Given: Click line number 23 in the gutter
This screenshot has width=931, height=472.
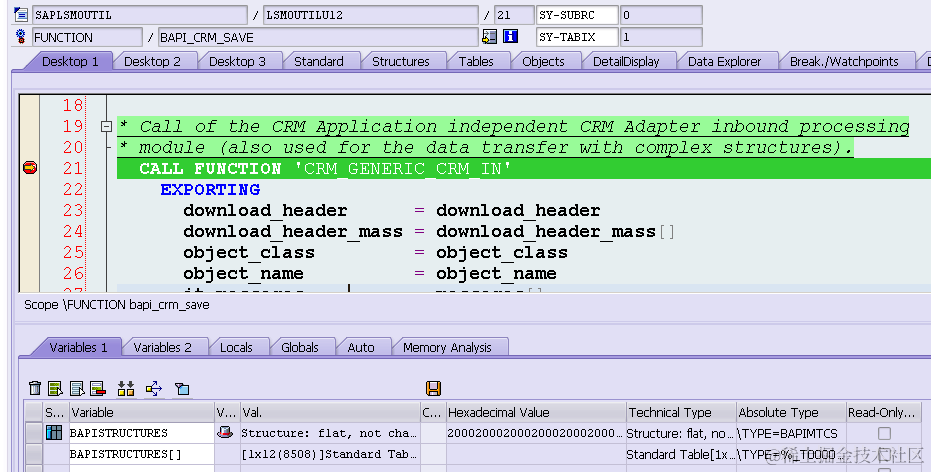Looking at the screenshot, I should [74, 210].
